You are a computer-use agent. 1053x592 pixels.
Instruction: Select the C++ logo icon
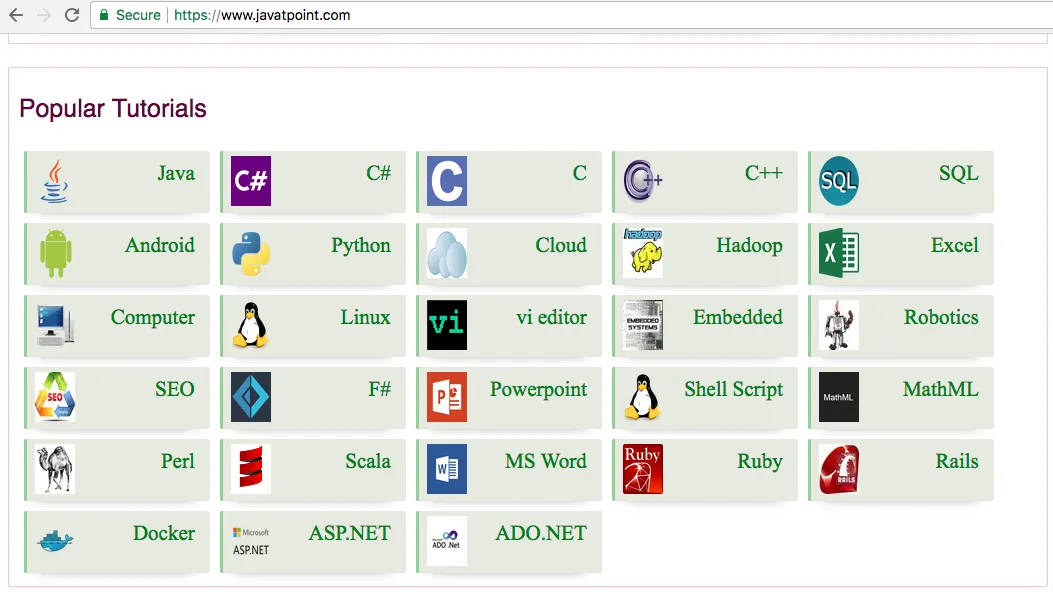pyautogui.click(x=643, y=181)
